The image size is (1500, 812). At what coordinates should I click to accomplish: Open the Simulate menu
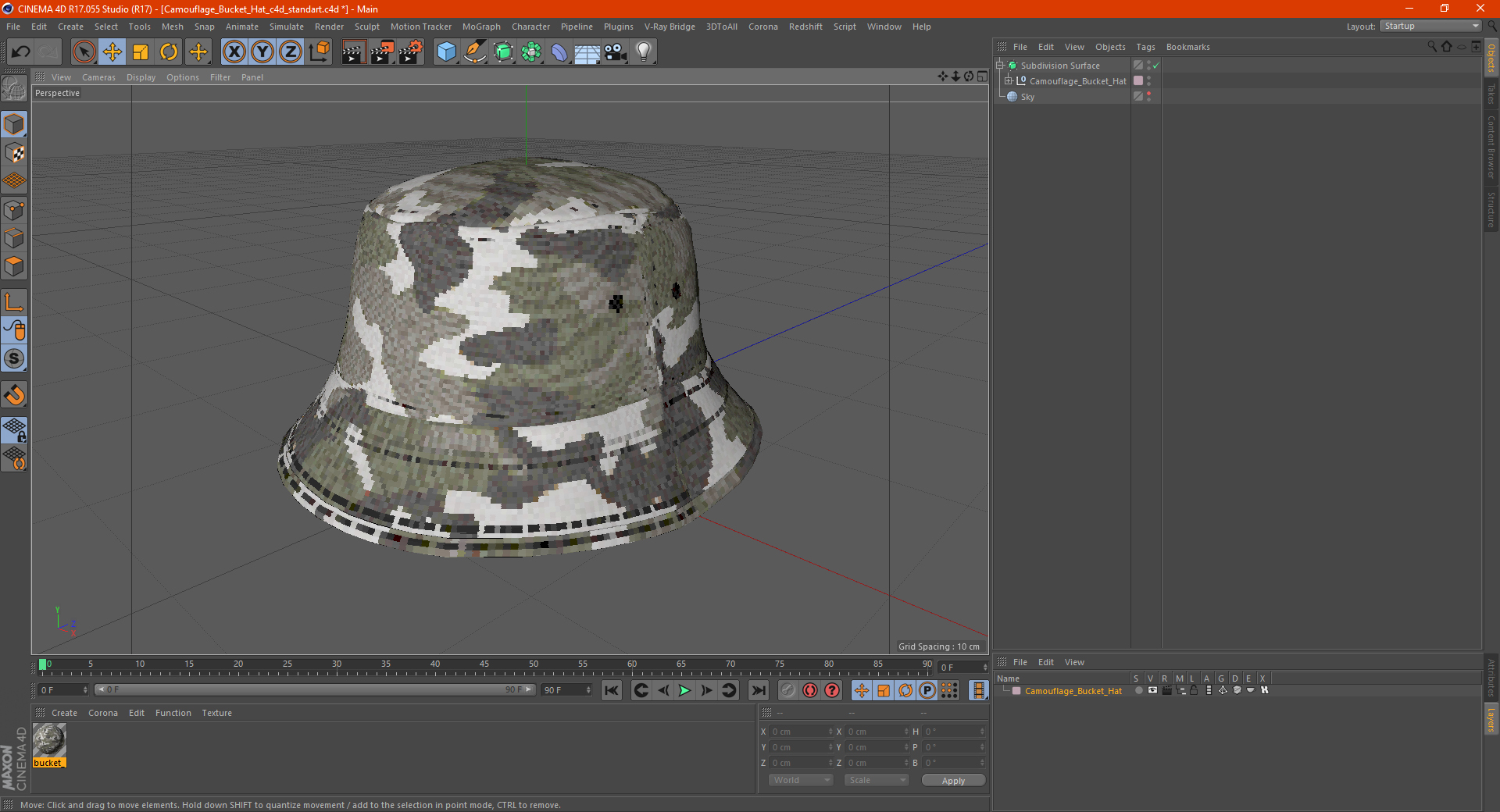pyautogui.click(x=287, y=27)
